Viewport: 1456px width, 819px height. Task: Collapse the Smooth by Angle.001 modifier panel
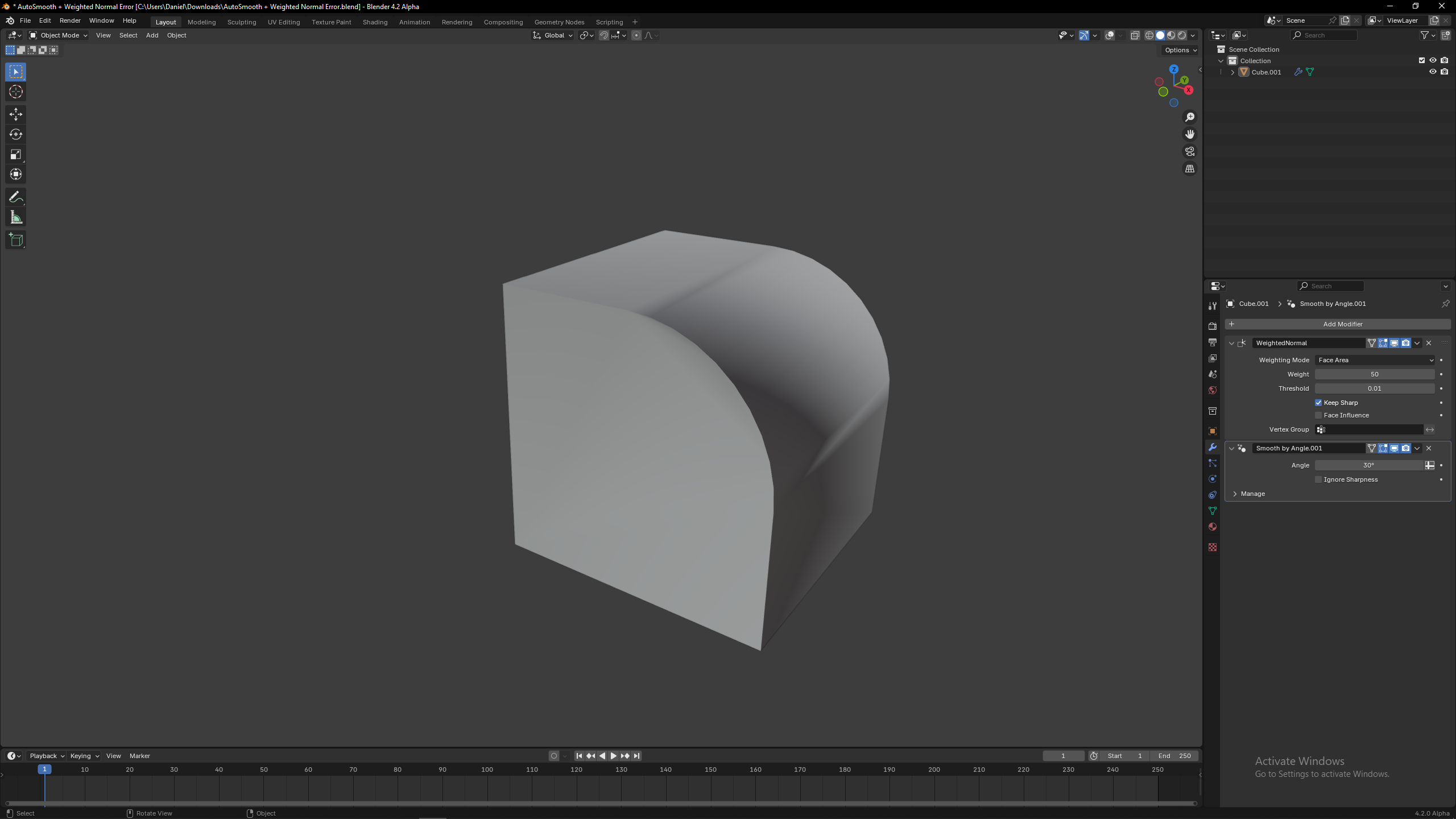(1231, 448)
